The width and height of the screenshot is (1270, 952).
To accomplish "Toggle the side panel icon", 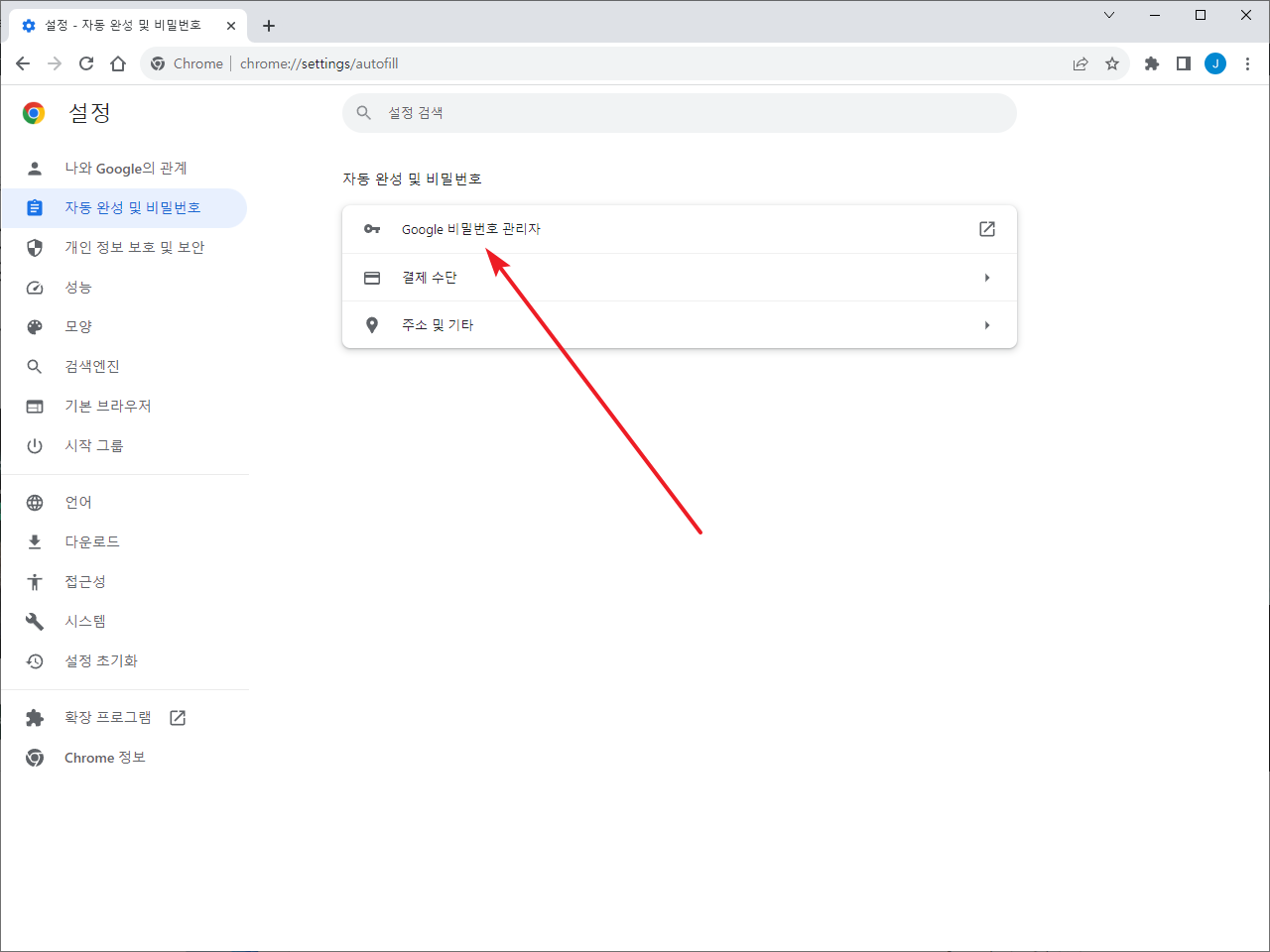I will (1184, 63).
